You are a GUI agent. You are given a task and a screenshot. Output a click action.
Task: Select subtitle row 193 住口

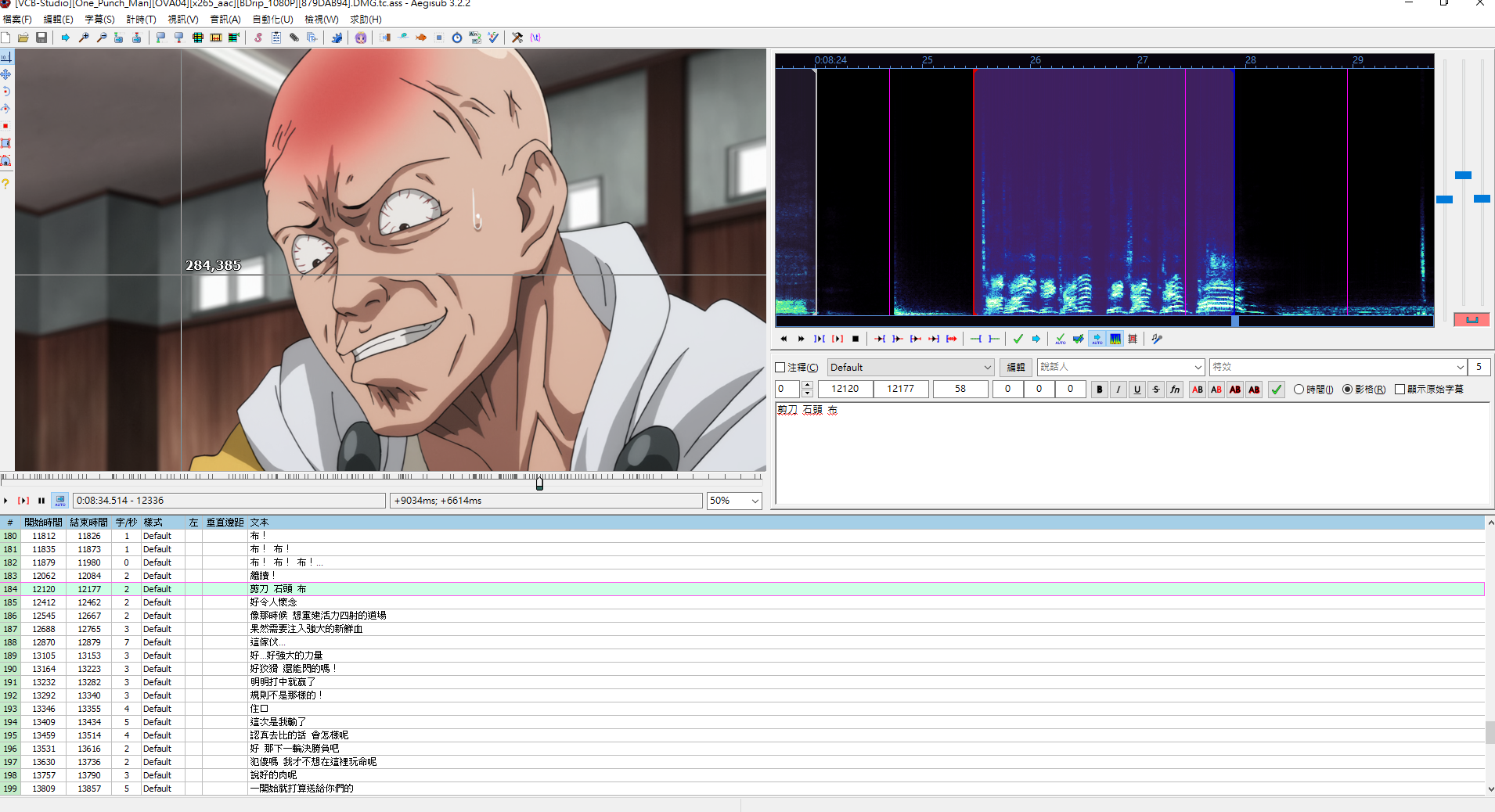742,709
